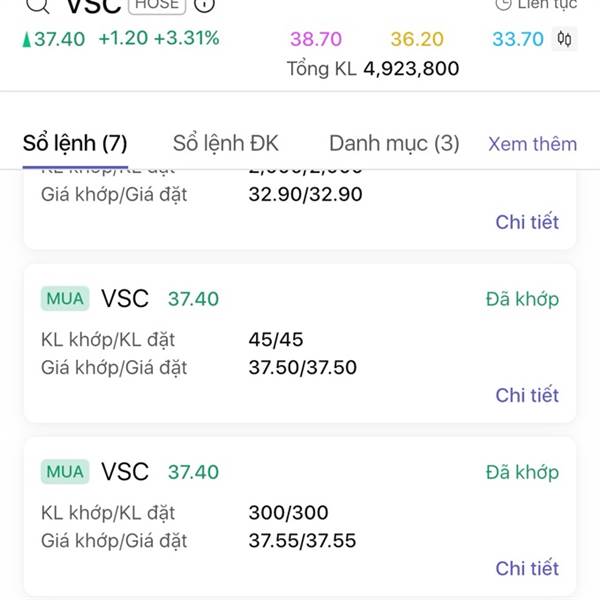Tap the search magnifier icon
The image size is (600, 600).
38,5
